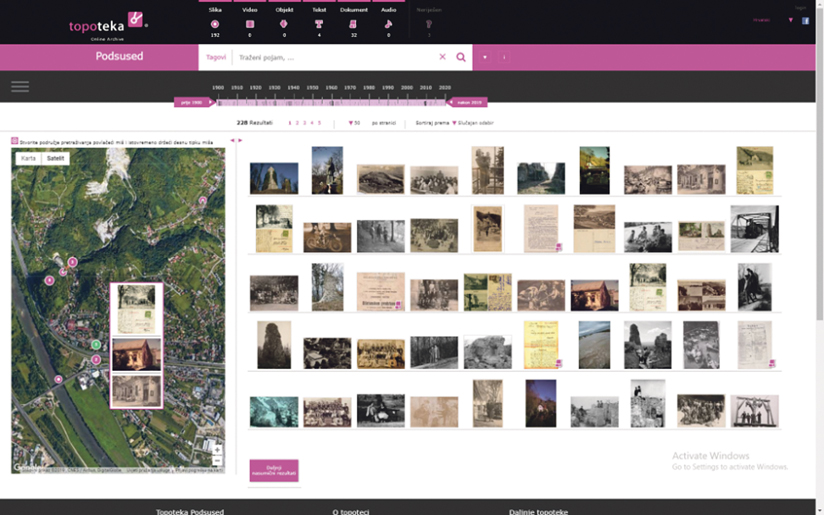Open the gallows-like wooden frame thumbnail
This screenshot has width=824, height=515.
754,411
